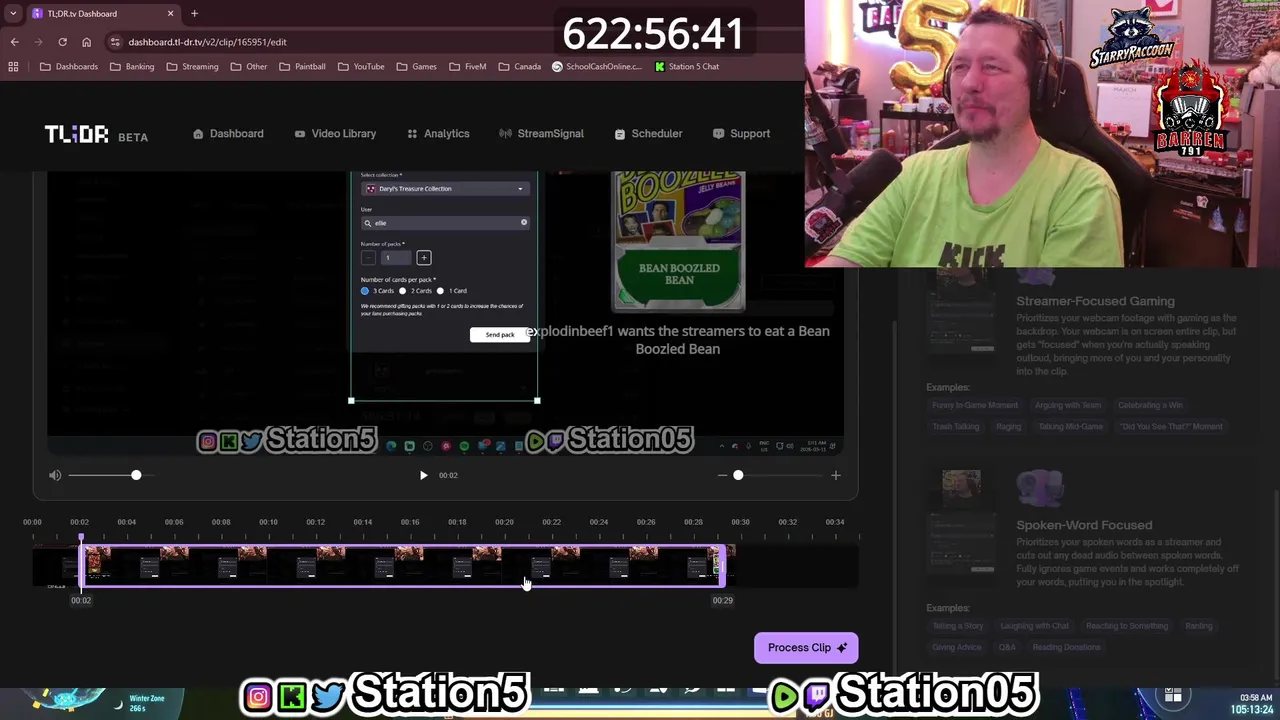The image size is (1280, 720).
Task: Open Daryl's Treasure Collection dropdown
Action: 444,189
